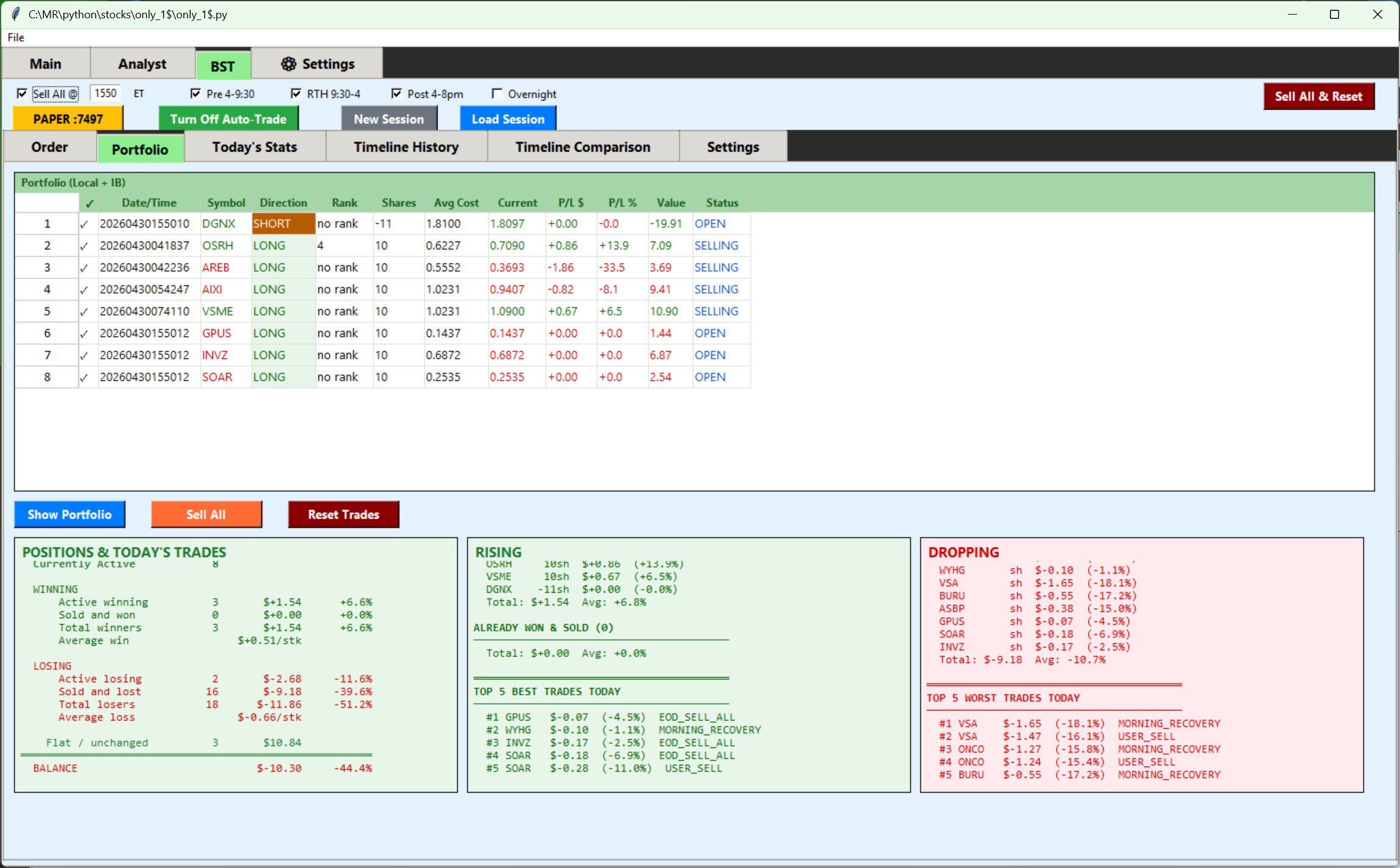This screenshot has width=1400, height=868.
Task: Sort by the Avg Cost column header
Action: [x=456, y=203]
